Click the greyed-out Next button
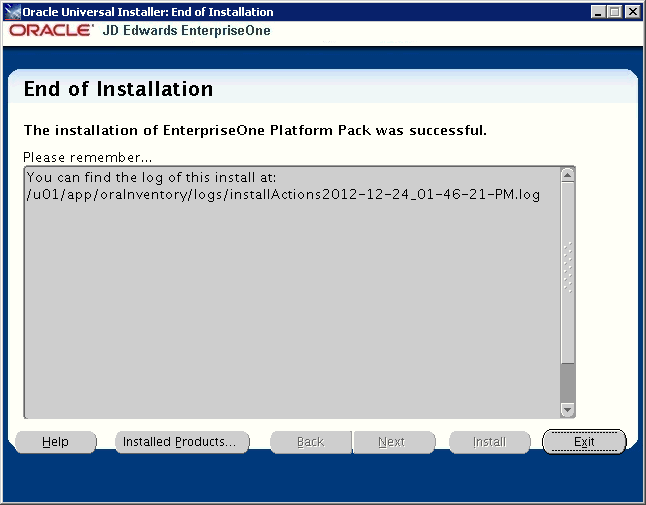The height and width of the screenshot is (505, 646). (394, 442)
